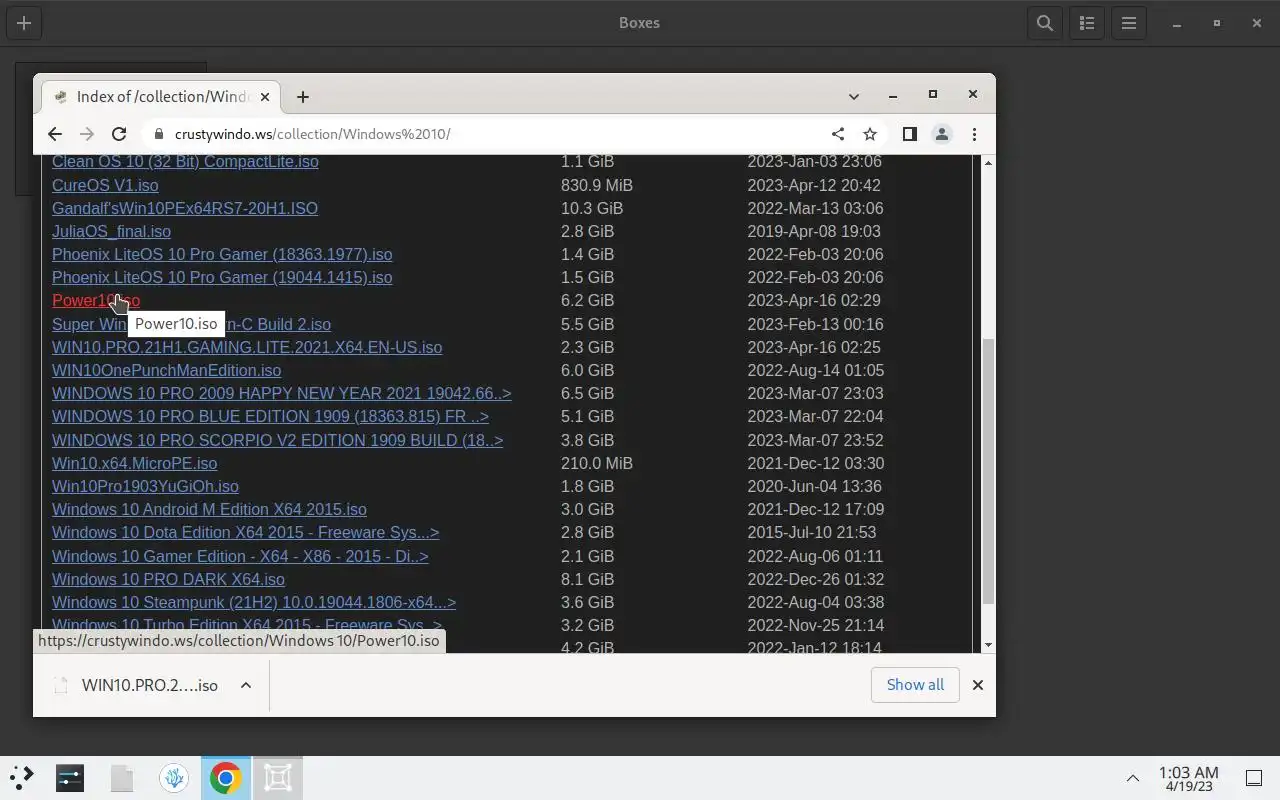Open a new browser tab
This screenshot has height=800, width=1280.
point(303,97)
